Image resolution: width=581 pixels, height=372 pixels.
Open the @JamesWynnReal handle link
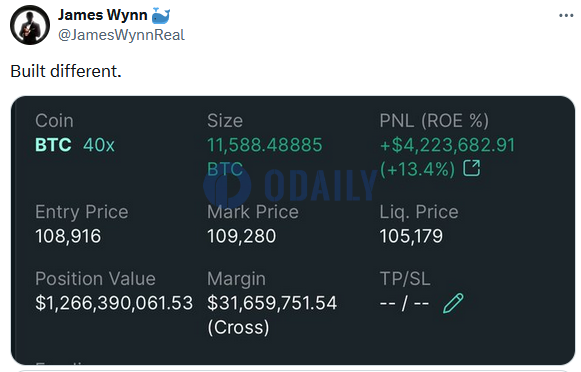(x=121, y=35)
